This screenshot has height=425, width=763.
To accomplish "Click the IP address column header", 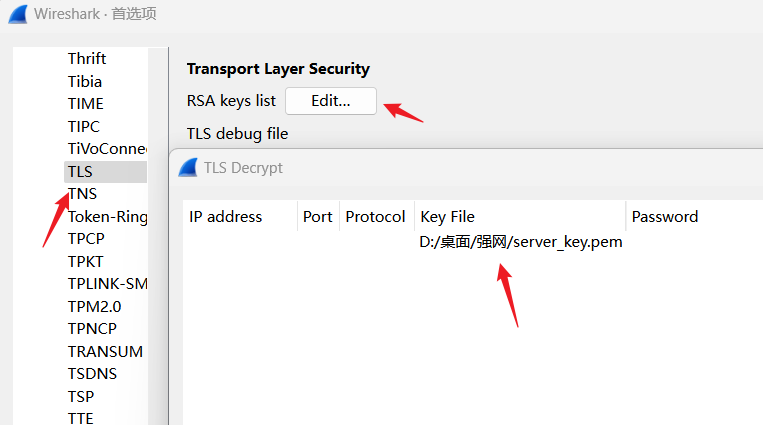I will pyautogui.click(x=226, y=217).
